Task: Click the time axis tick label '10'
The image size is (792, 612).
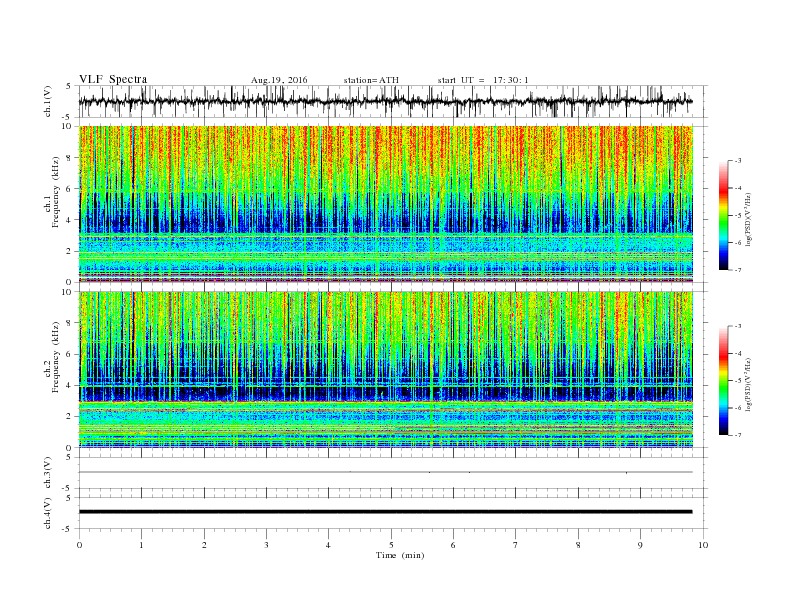Action: coord(703,545)
